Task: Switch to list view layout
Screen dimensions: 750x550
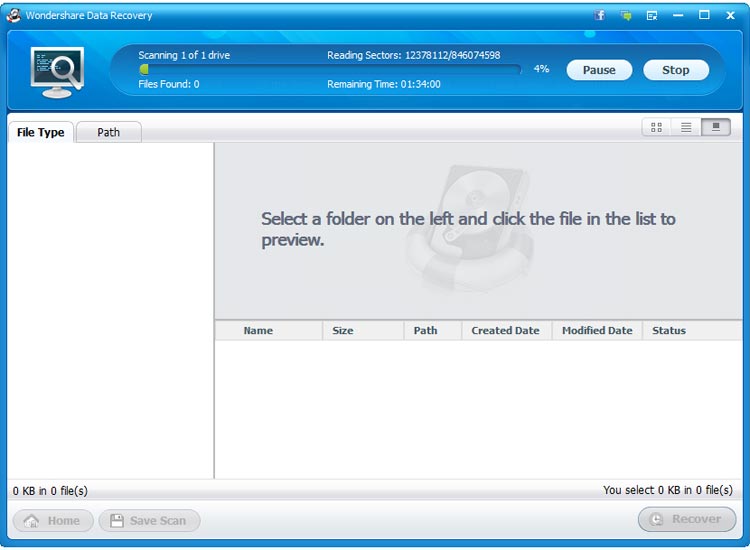Action: [x=686, y=127]
